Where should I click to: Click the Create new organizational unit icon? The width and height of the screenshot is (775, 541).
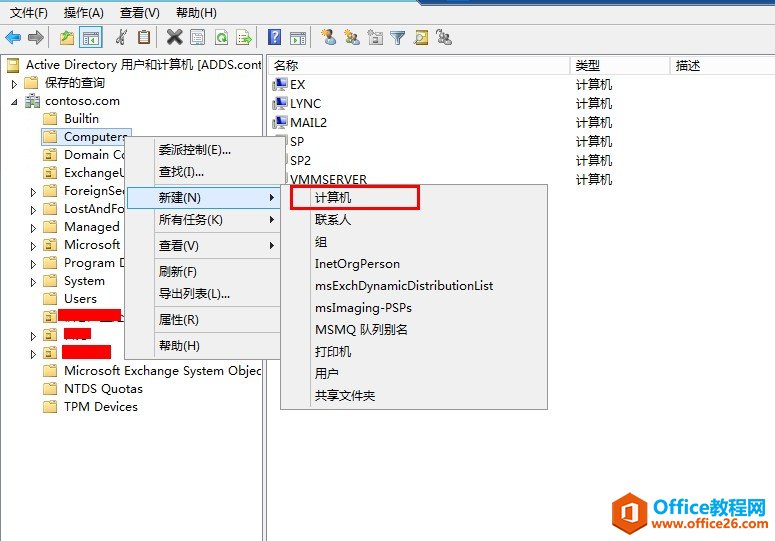click(375, 38)
